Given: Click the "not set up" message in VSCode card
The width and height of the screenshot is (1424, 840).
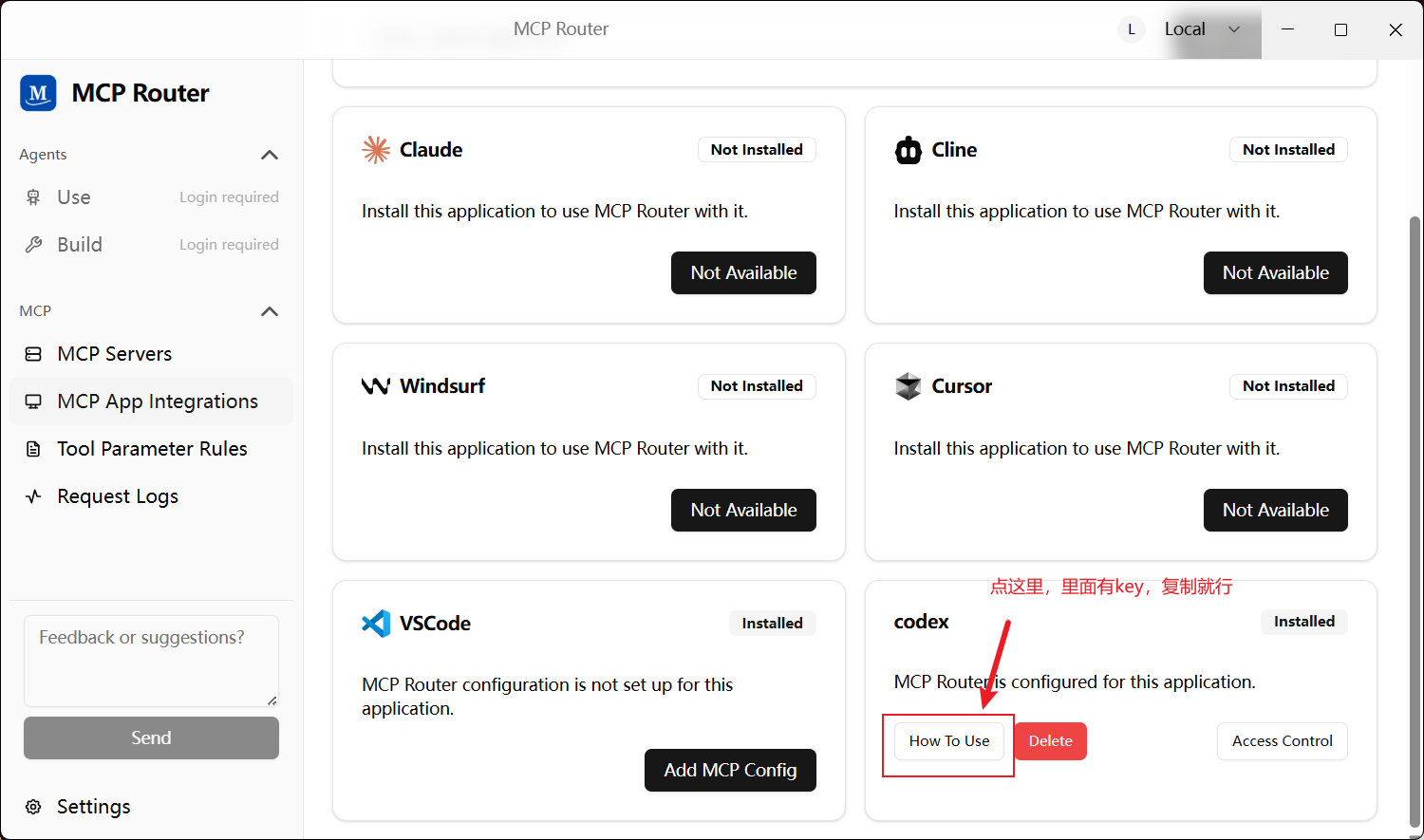Looking at the screenshot, I should tap(548, 697).
